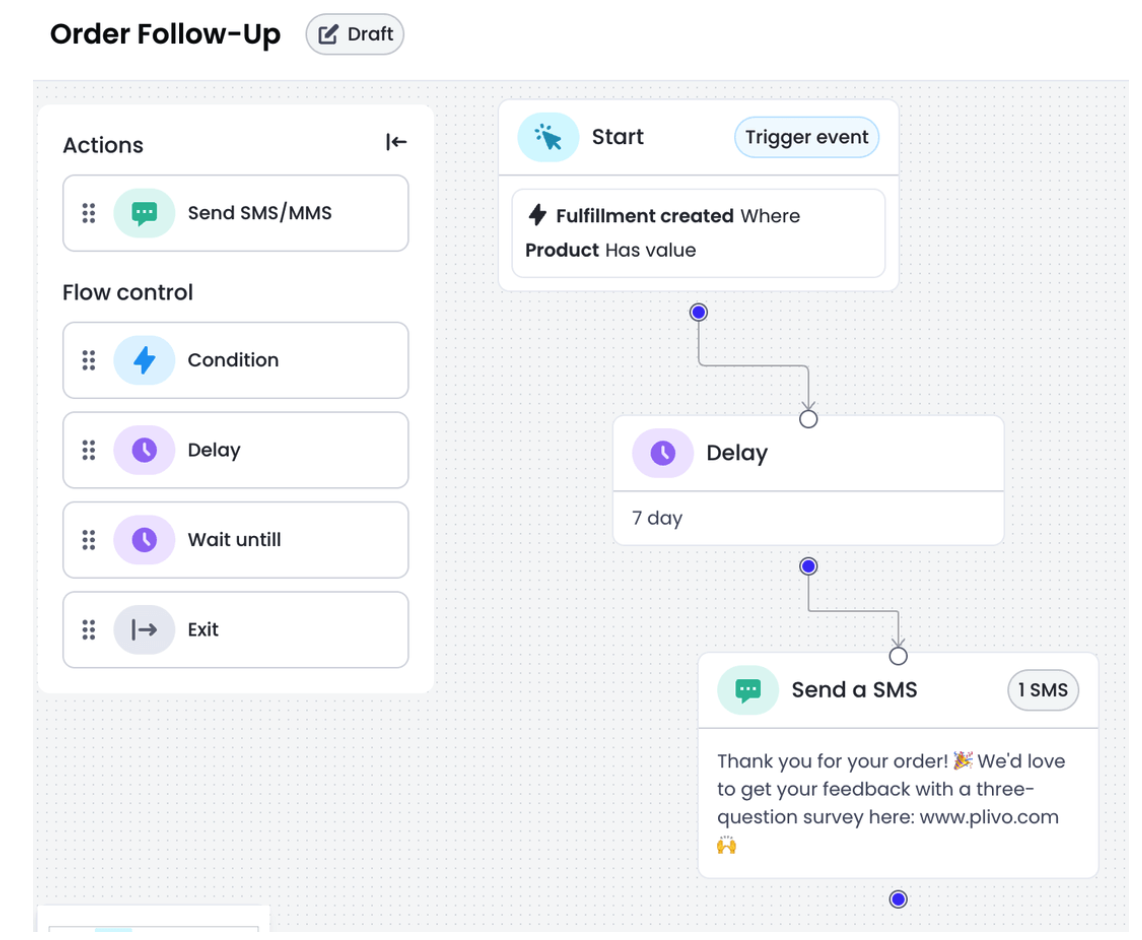Screen dimensions: 1142x940
Task: Click the Send a SMS output connector dot
Action: pos(898,899)
